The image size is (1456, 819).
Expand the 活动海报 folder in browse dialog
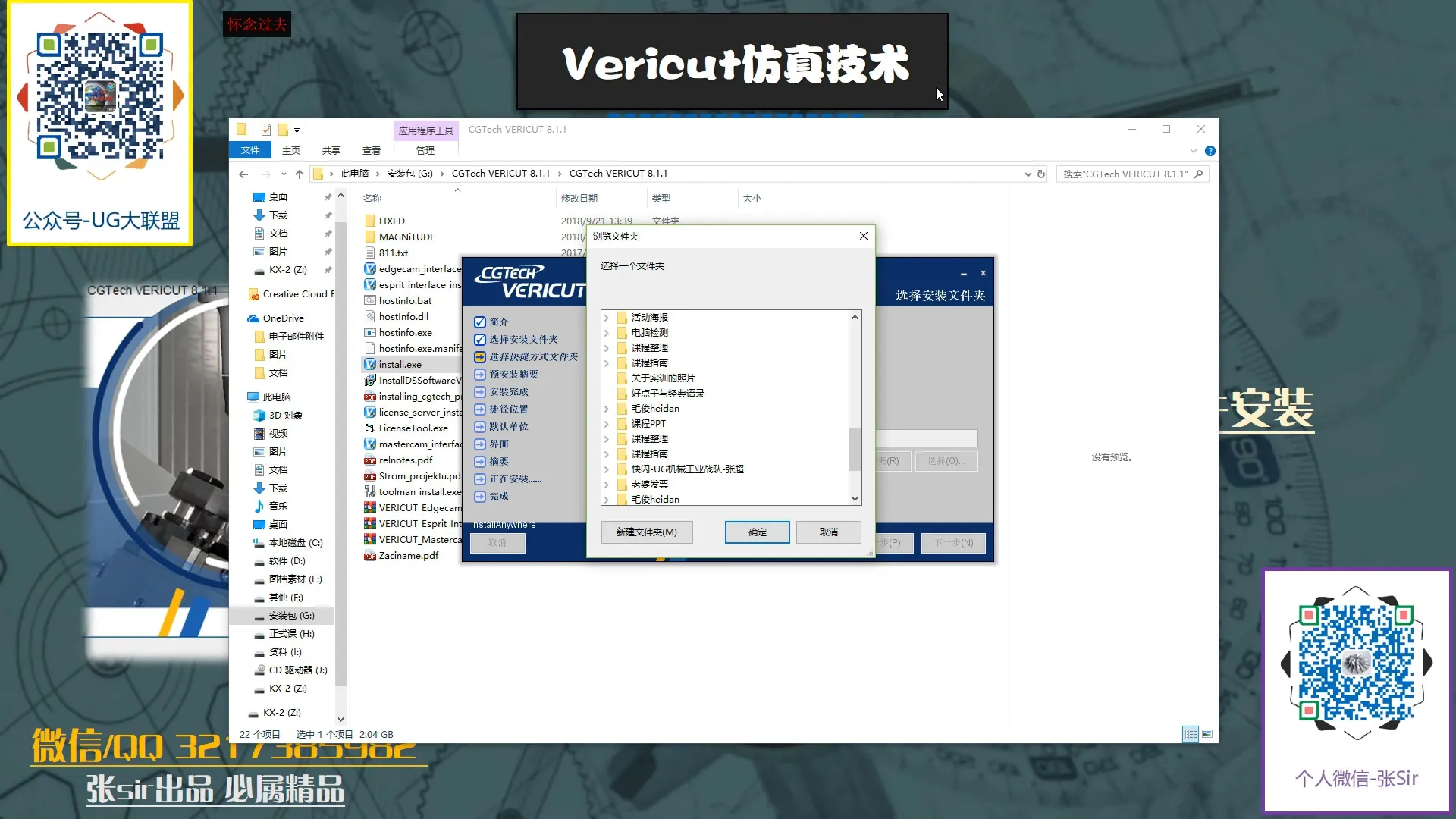(x=607, y=318)
